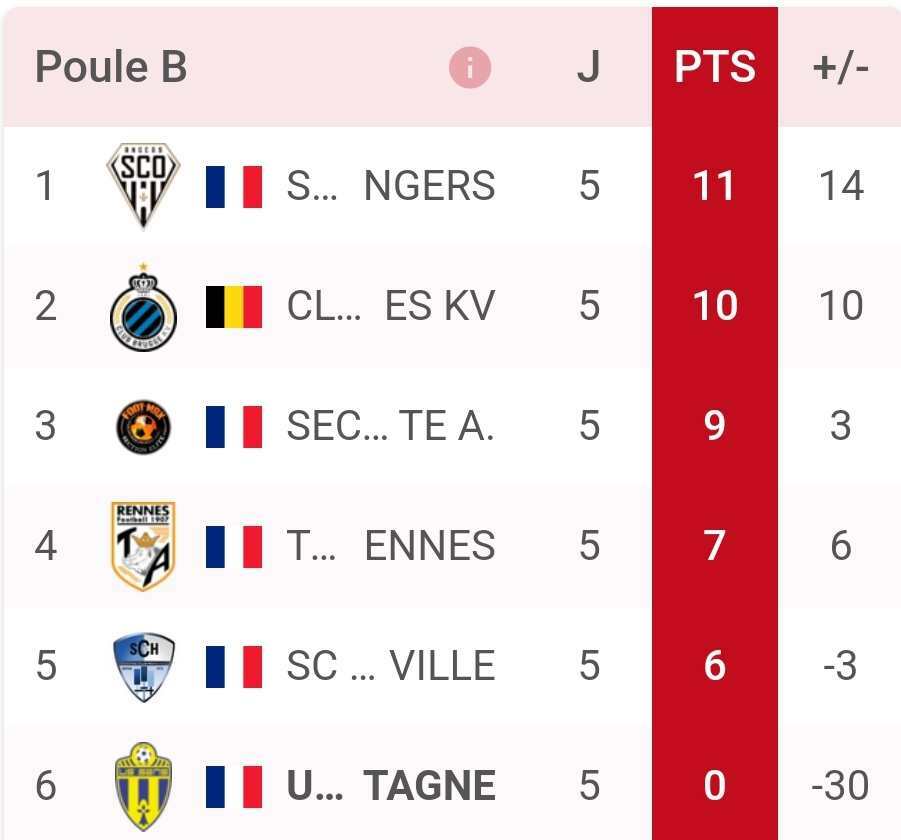Click the yellow and blue sixth-place crest
901x840 pixels.
(x=143, y=786)
